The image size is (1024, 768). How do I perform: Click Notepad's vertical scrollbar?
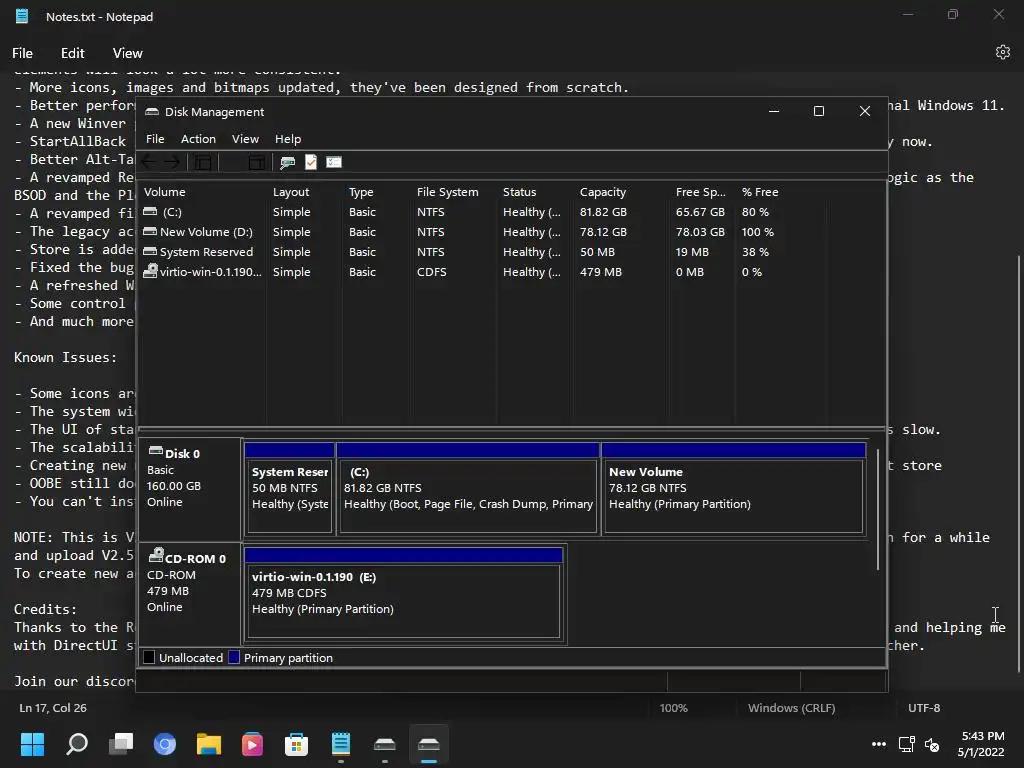1019,464
